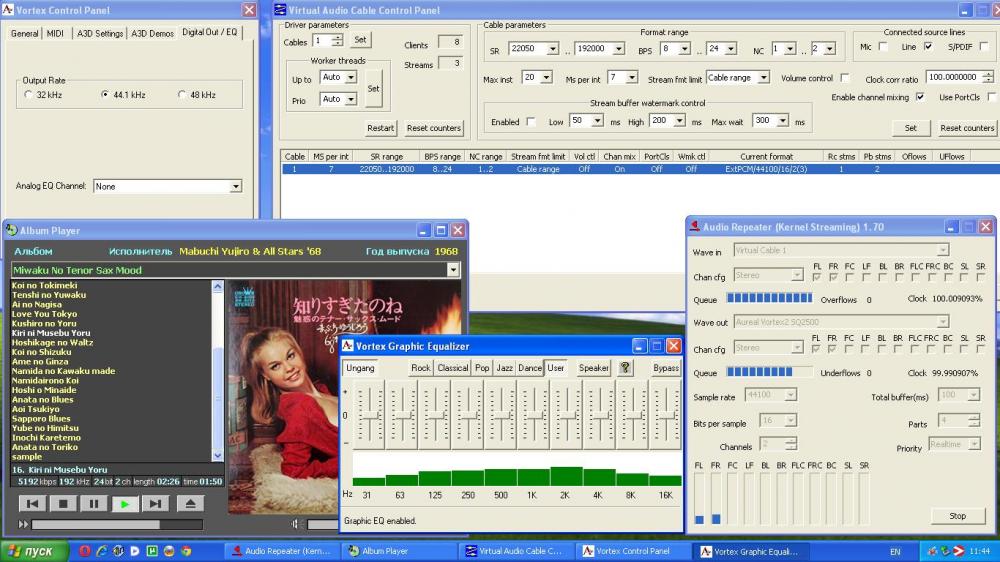Check the Volume control option
The image size is (1000, 562).
coord(845,78)
